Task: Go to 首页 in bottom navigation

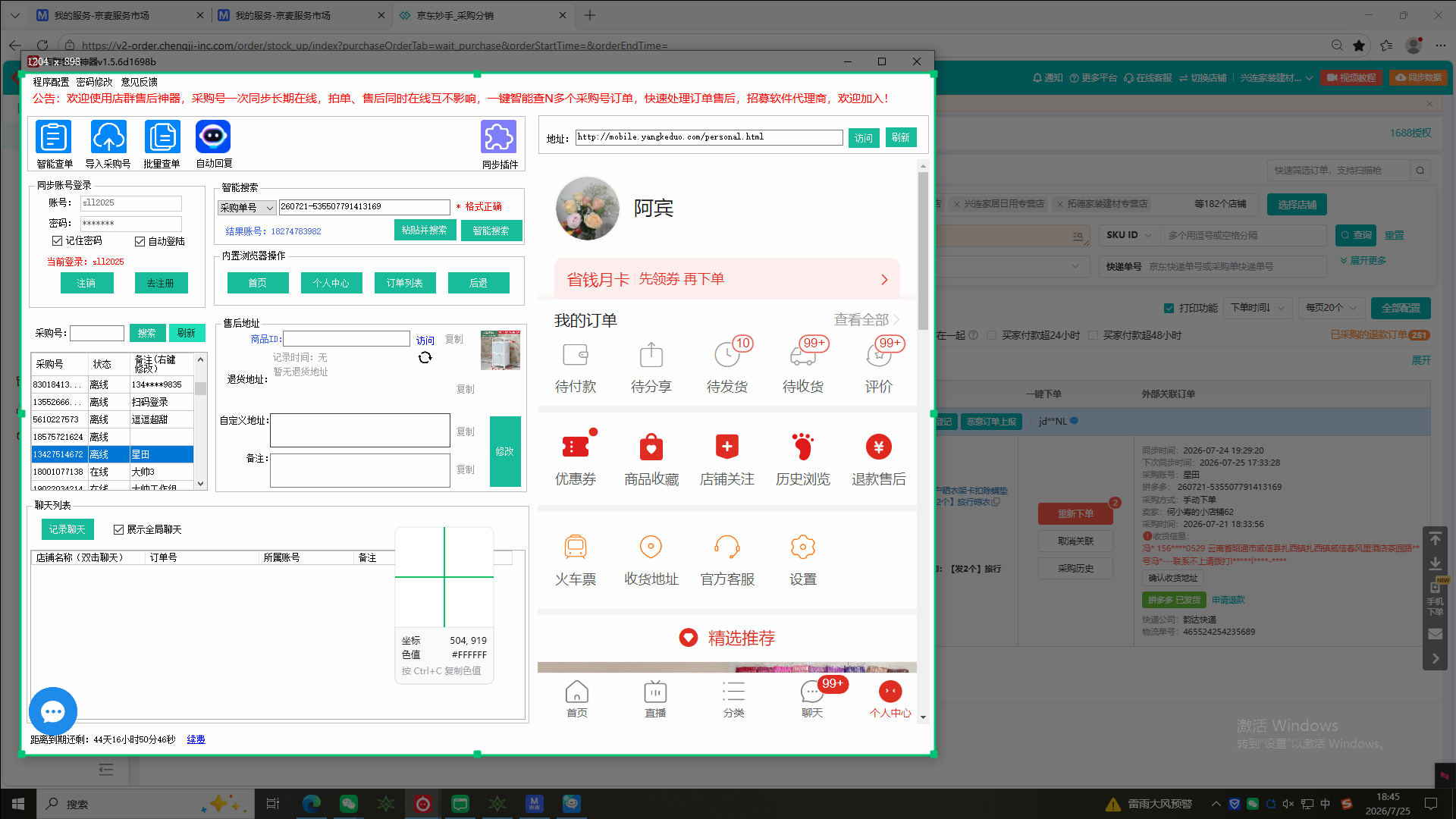Action: pos(577,698)
